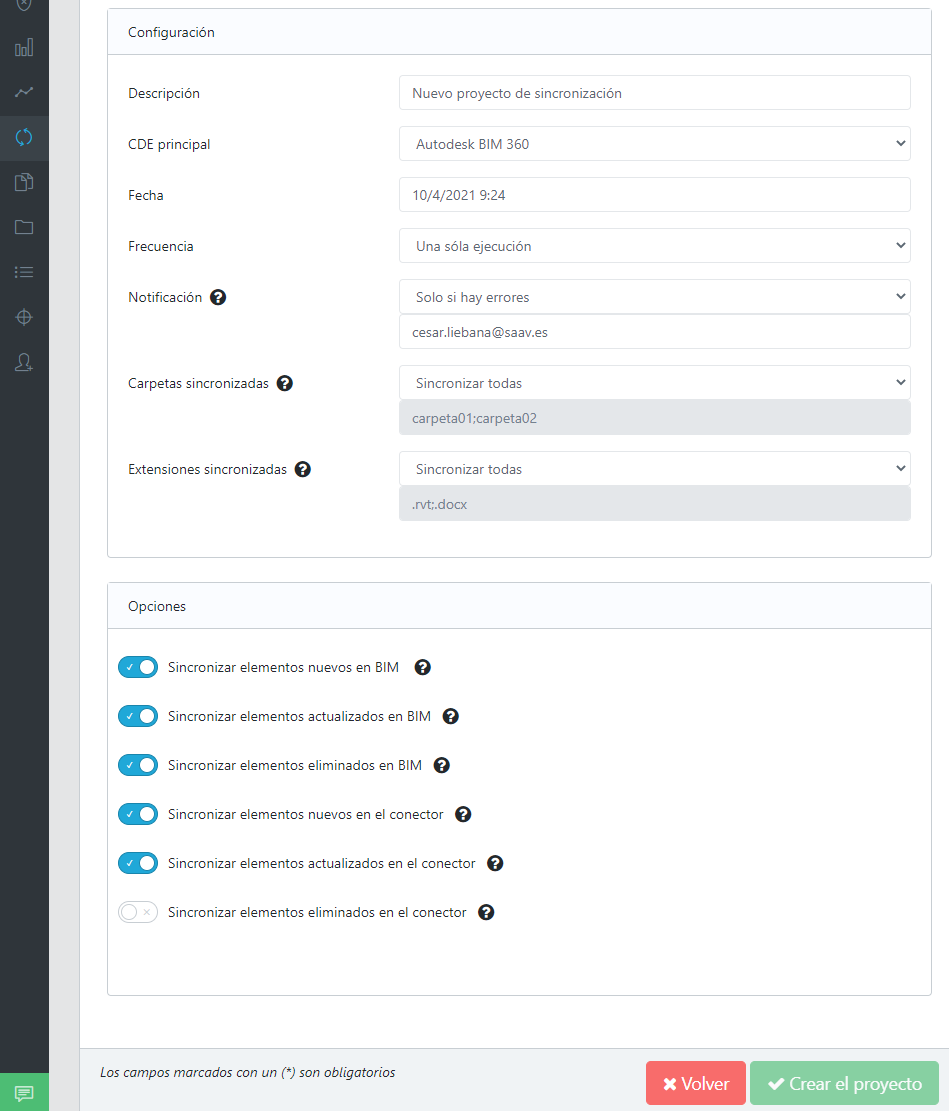
Task: Click the Volver button
Action: click(x=695, y=1083)
